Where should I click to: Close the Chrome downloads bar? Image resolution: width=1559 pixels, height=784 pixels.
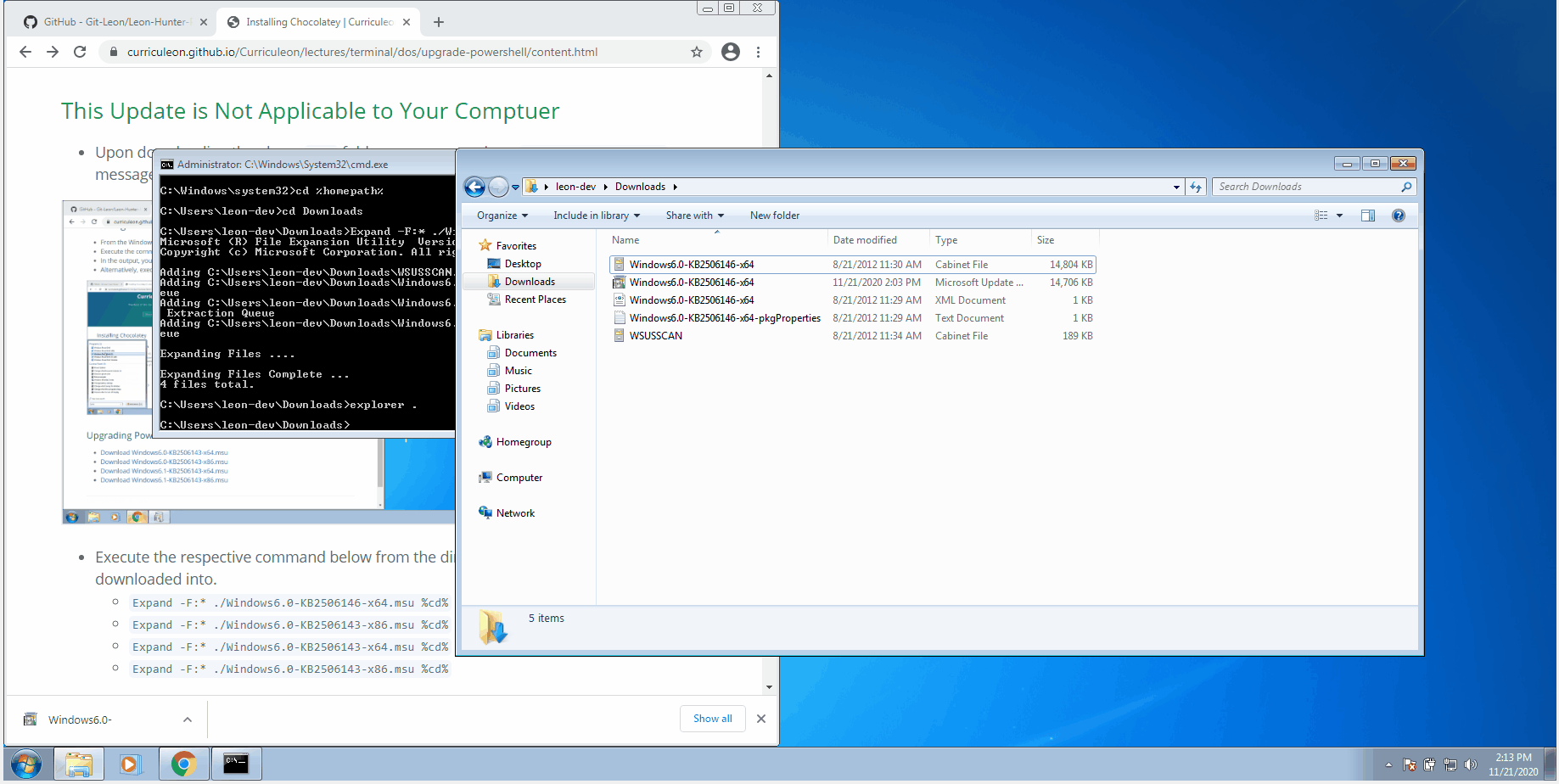(x=761, y=719)
